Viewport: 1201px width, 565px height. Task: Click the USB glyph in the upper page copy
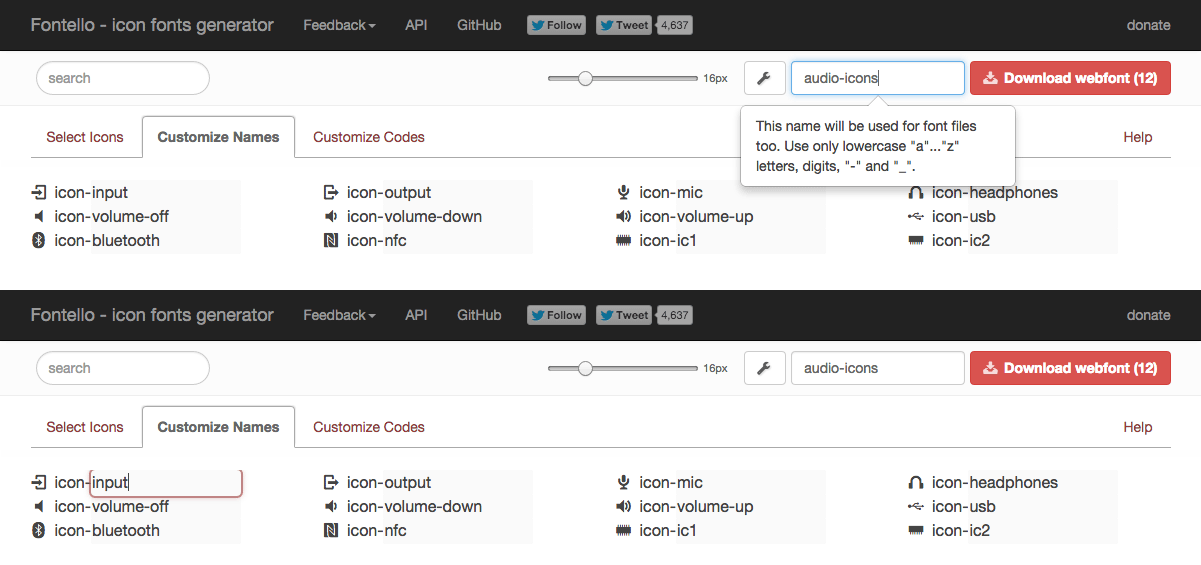[x=916, y=217]
